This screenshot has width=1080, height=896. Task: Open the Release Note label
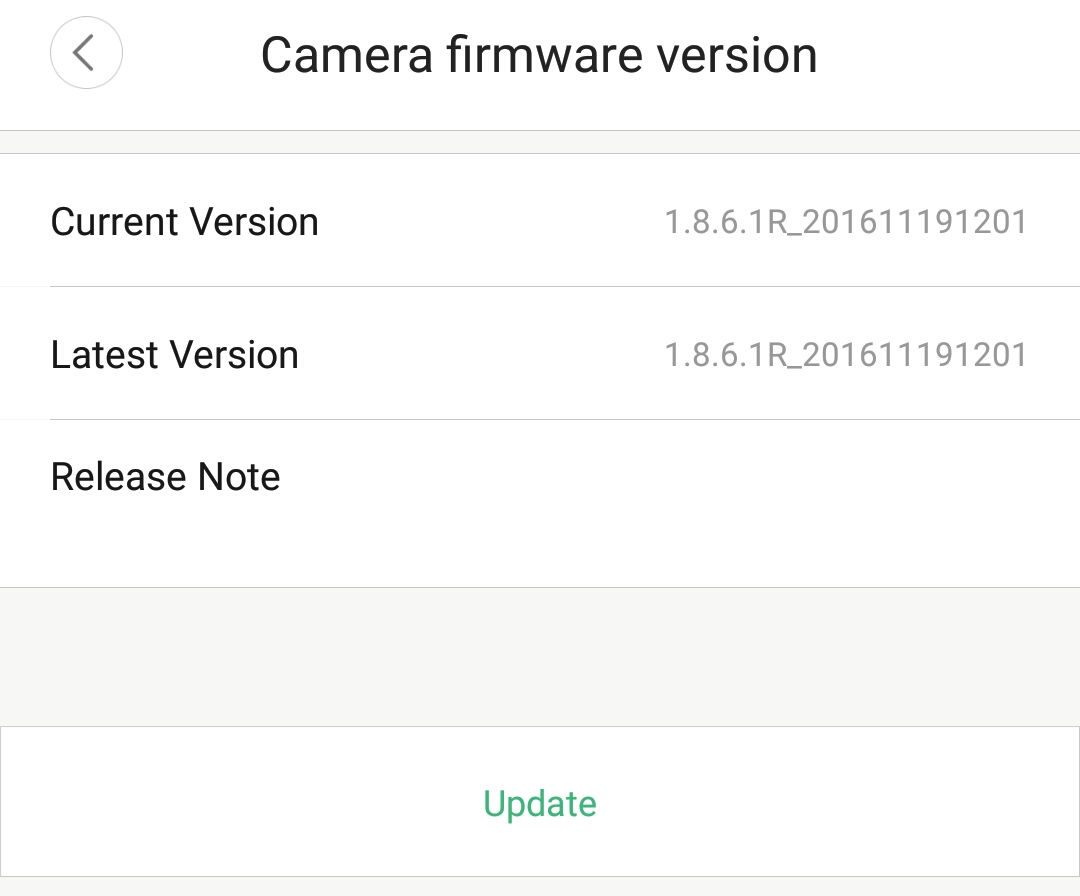165,477
